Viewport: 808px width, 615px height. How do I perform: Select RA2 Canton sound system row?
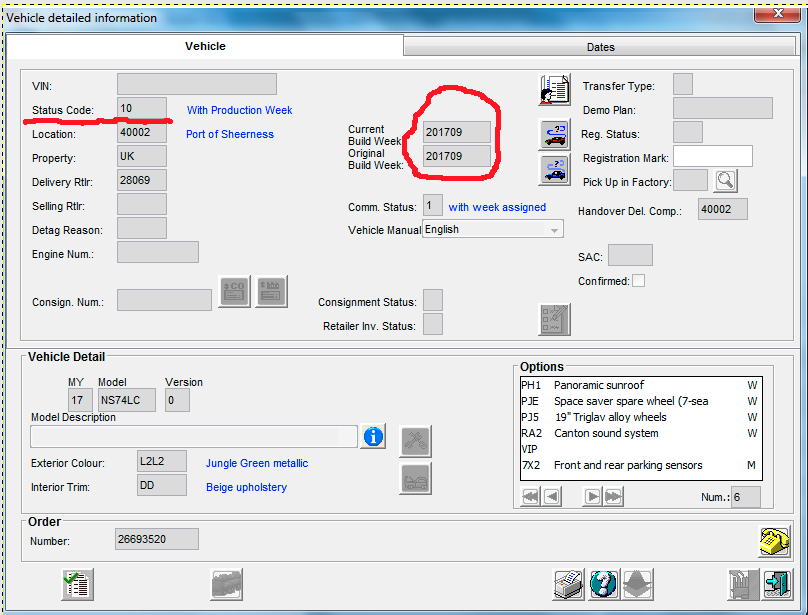(x=639, y=433)
